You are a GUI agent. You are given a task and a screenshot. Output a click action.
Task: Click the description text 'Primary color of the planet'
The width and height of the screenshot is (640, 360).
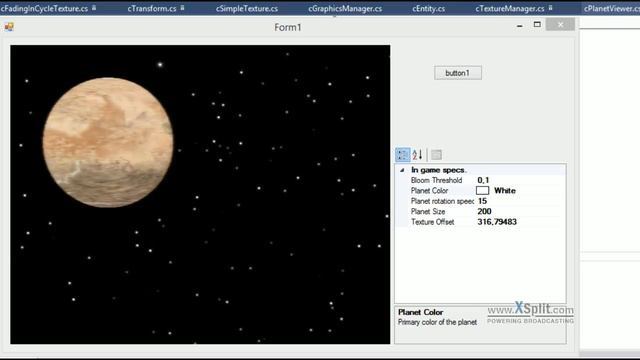coord(437,322)
